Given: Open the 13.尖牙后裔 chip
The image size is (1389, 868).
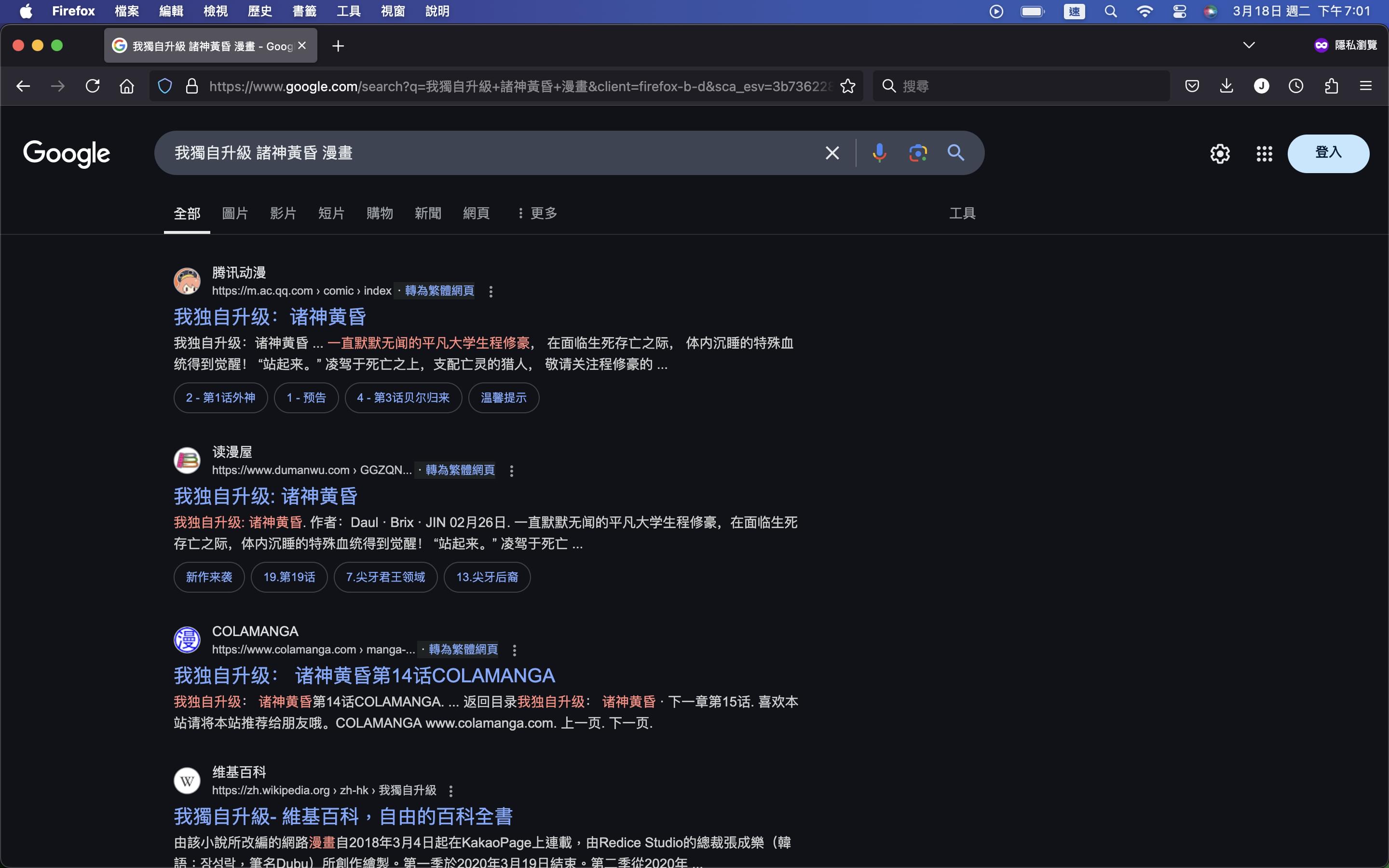Looking at the screenshot, I should (487, 577).
